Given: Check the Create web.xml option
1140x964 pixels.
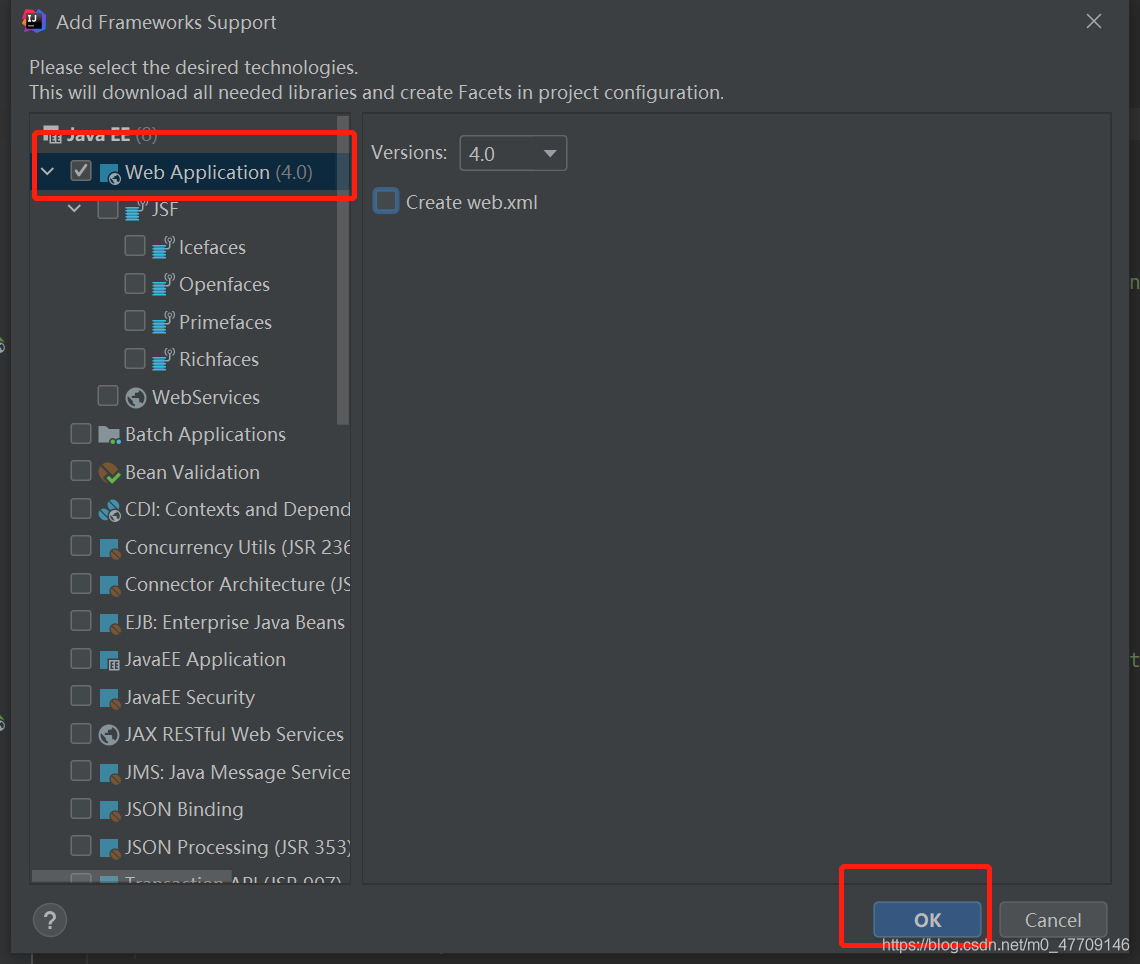Looking at the screenshot, I should click(x=386, y=201).
